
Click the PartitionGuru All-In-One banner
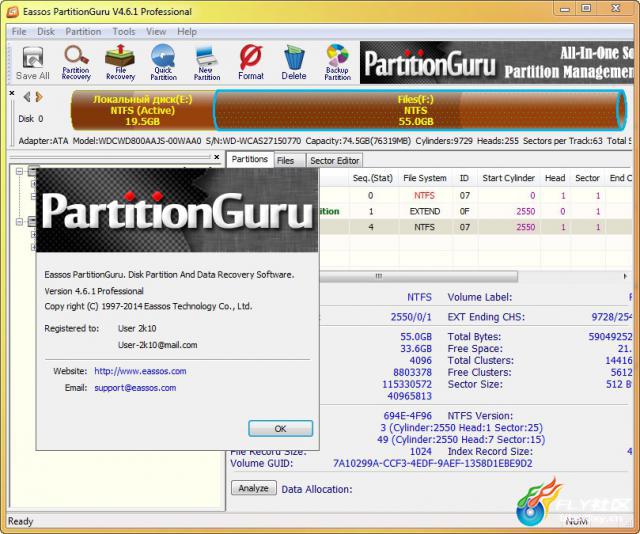tap(497, 62)
